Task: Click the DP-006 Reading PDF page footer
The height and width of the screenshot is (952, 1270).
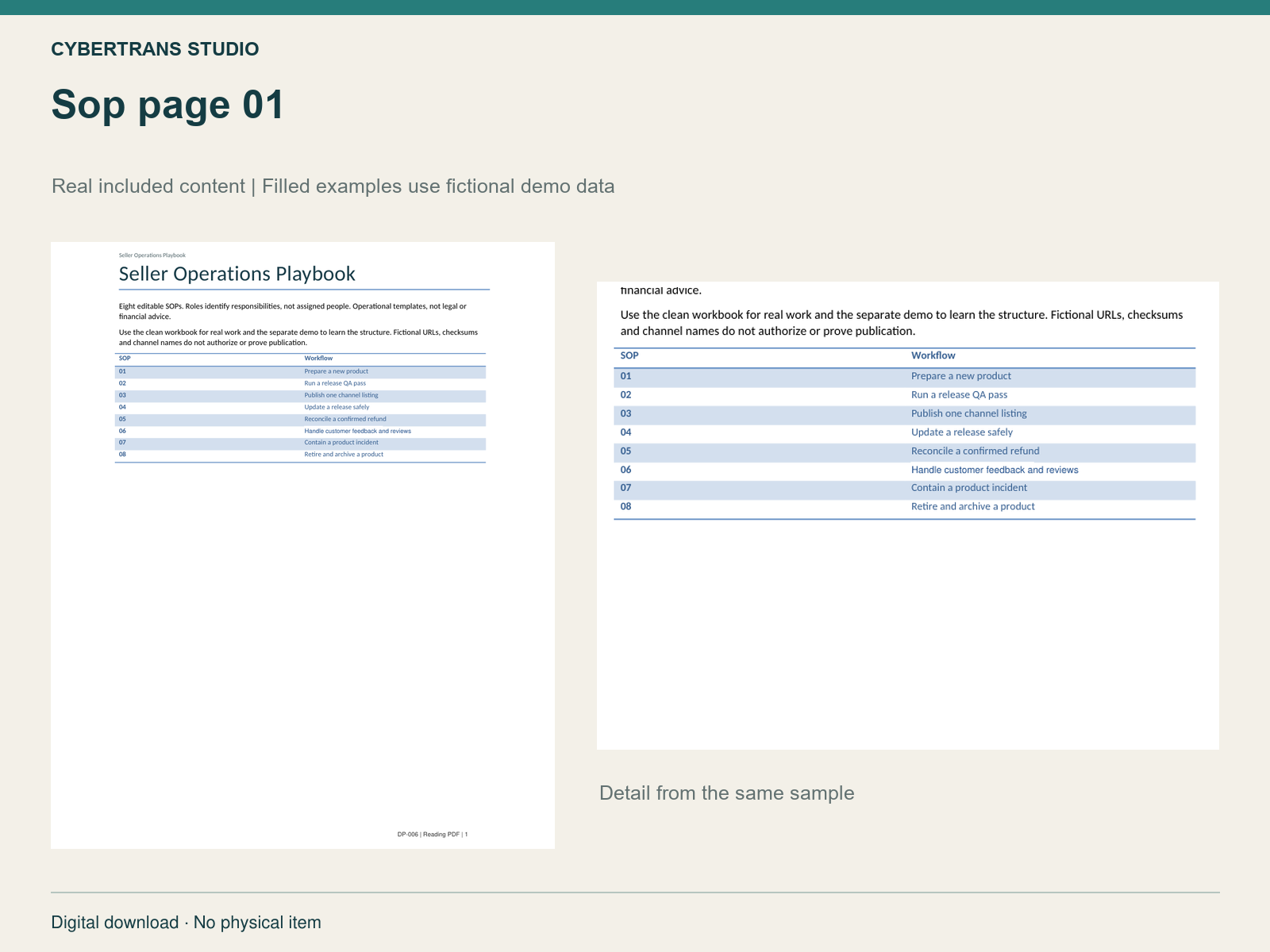Action: click(433, 835)
